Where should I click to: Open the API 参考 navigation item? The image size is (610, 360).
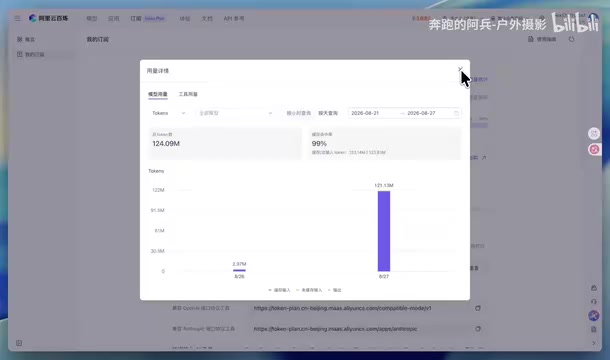[x=234, y=19]
